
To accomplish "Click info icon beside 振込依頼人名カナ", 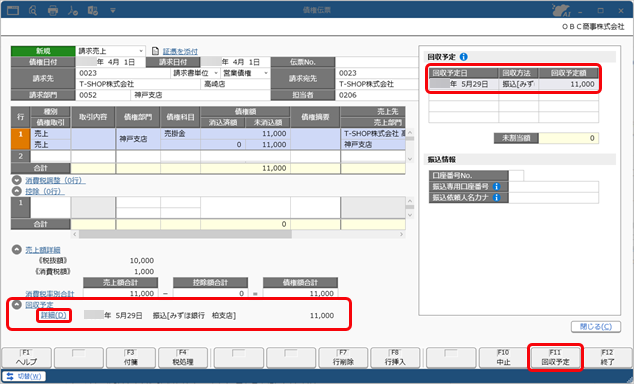I will pos(497,197).
